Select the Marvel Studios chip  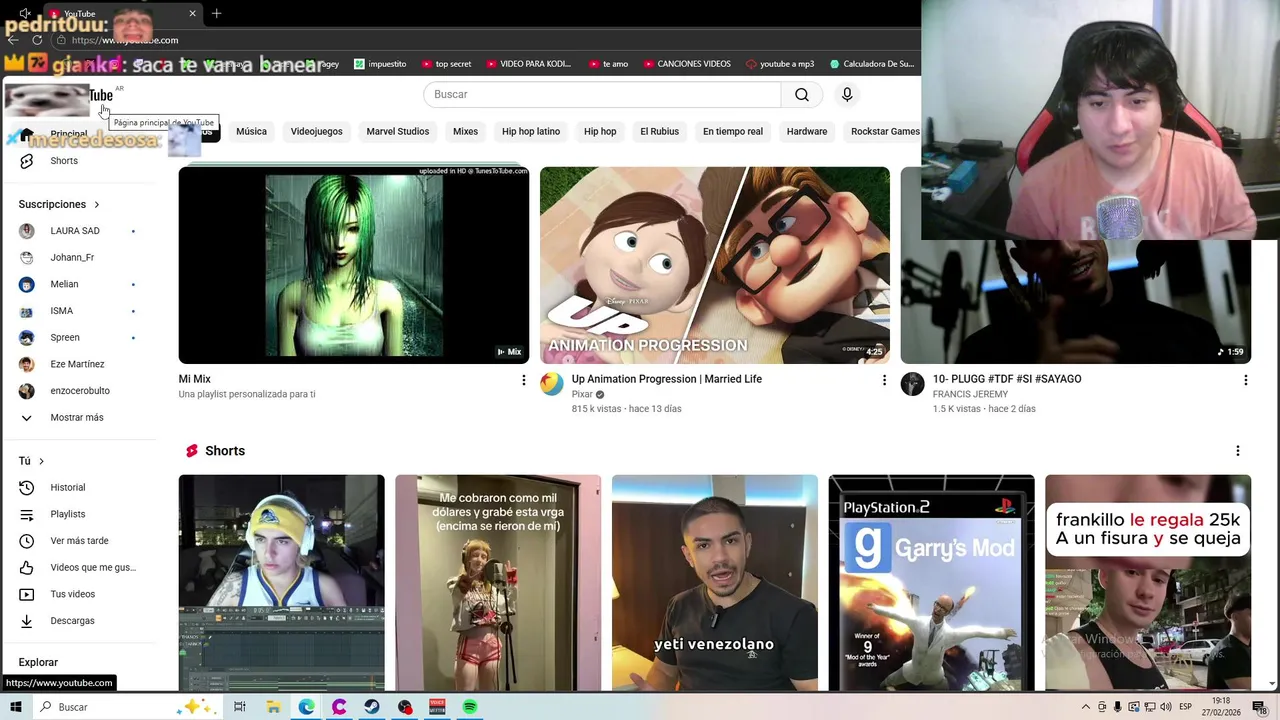tap(397, 131)
